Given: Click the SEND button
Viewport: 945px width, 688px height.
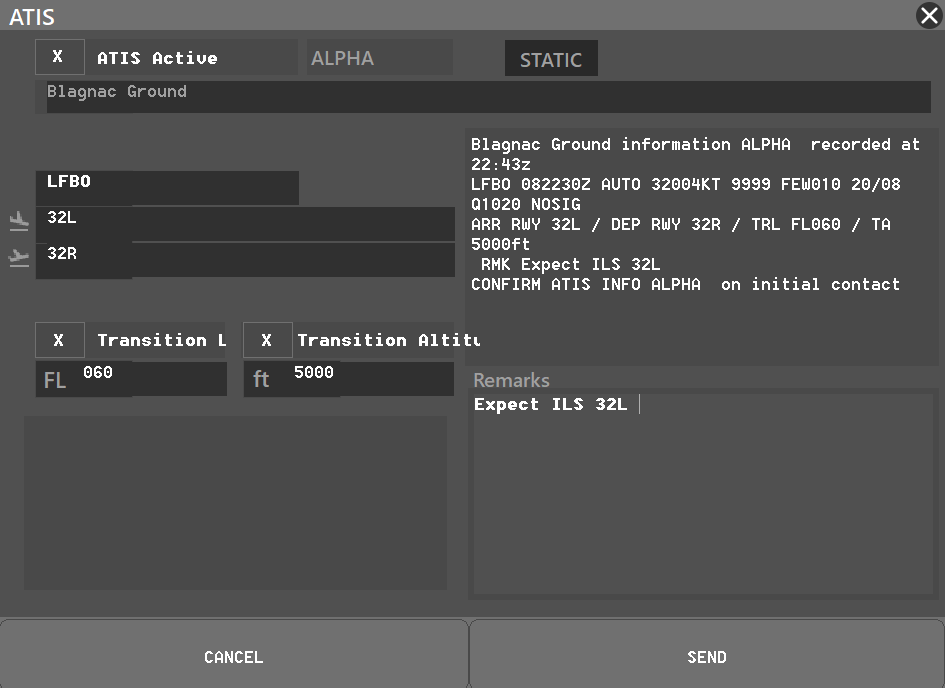Looking at the screenshot, I should [x=707, y=656].
